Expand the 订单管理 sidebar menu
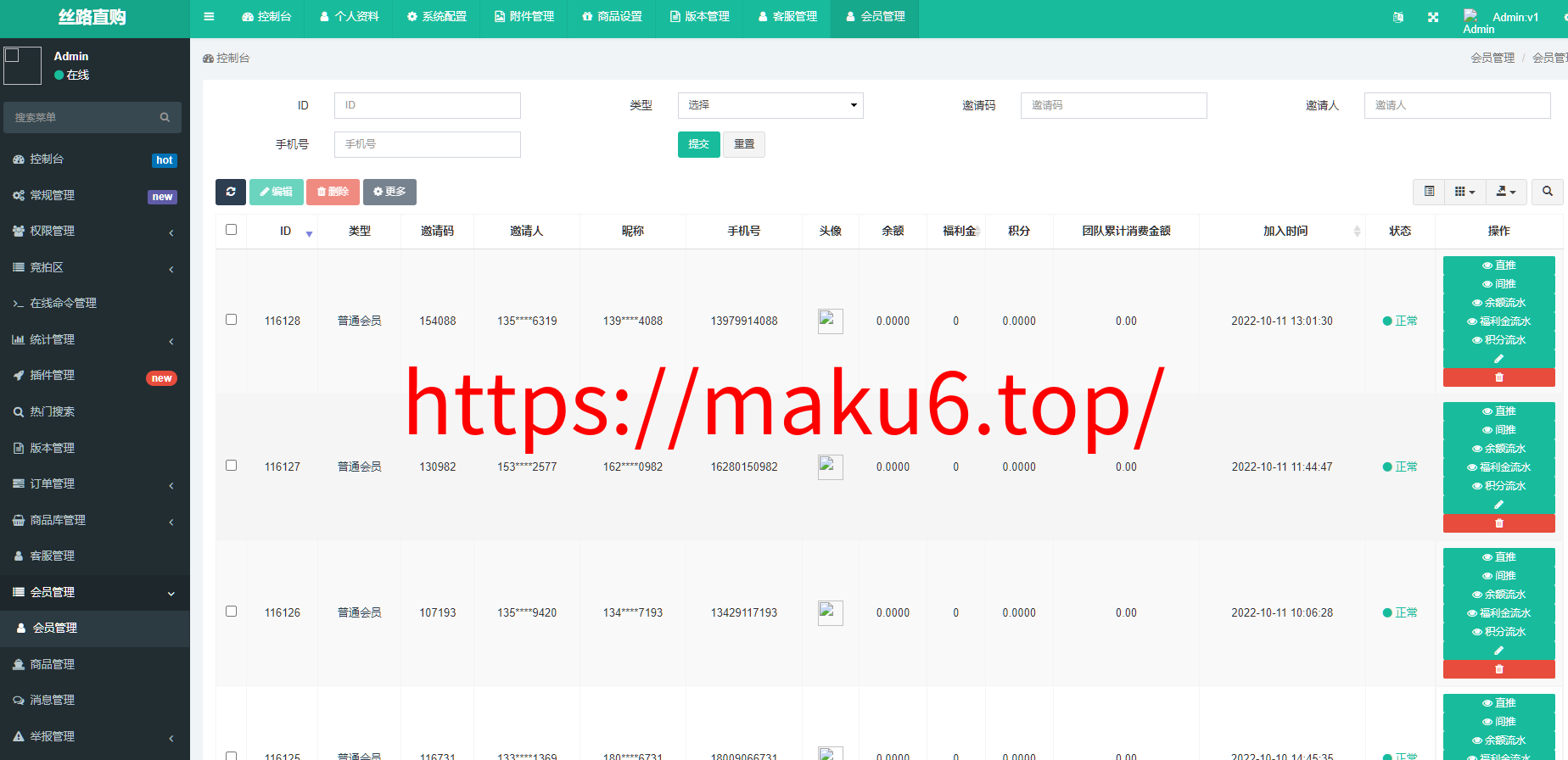 click(95, 483)
